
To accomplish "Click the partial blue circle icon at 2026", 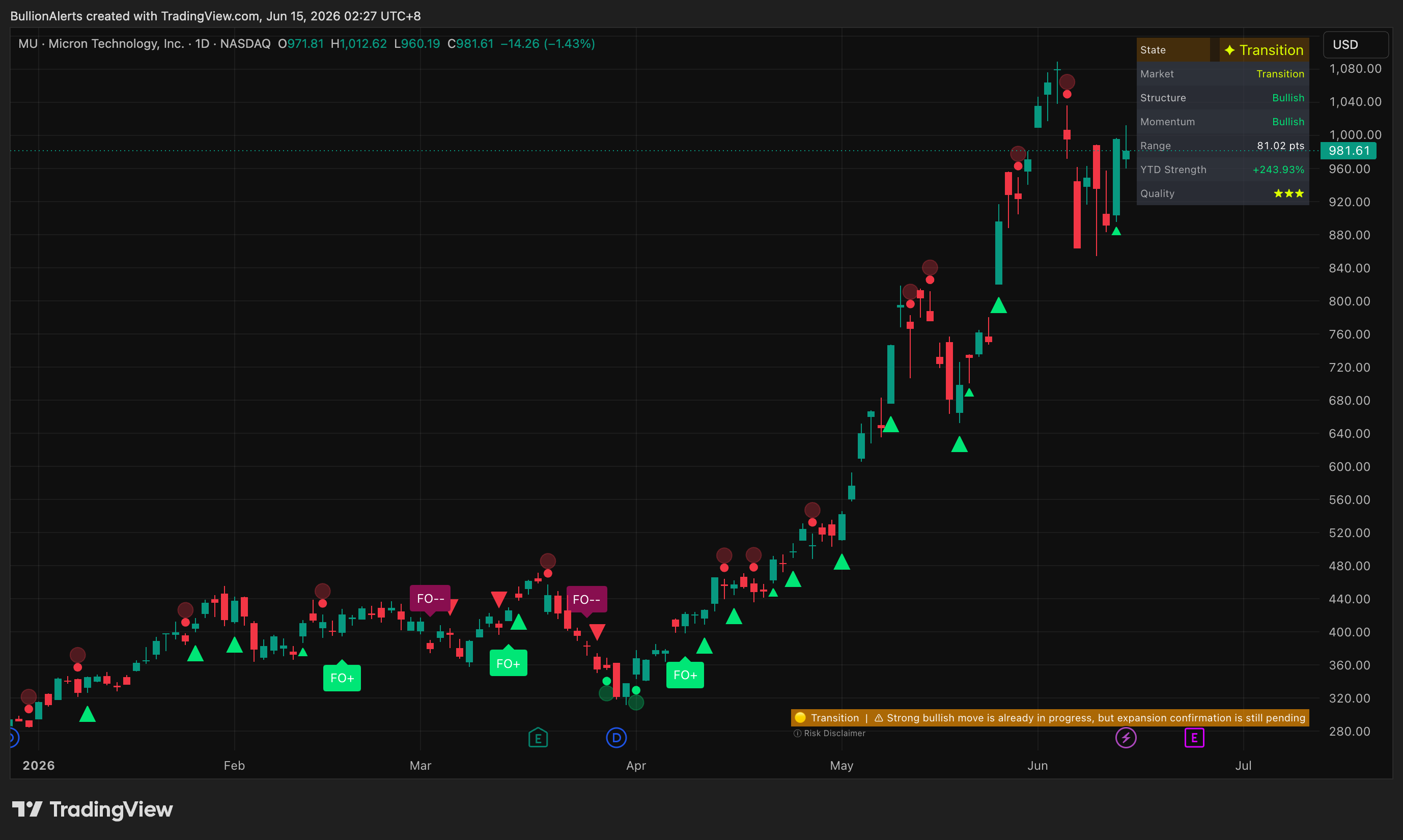I will (x=14, y=738).
